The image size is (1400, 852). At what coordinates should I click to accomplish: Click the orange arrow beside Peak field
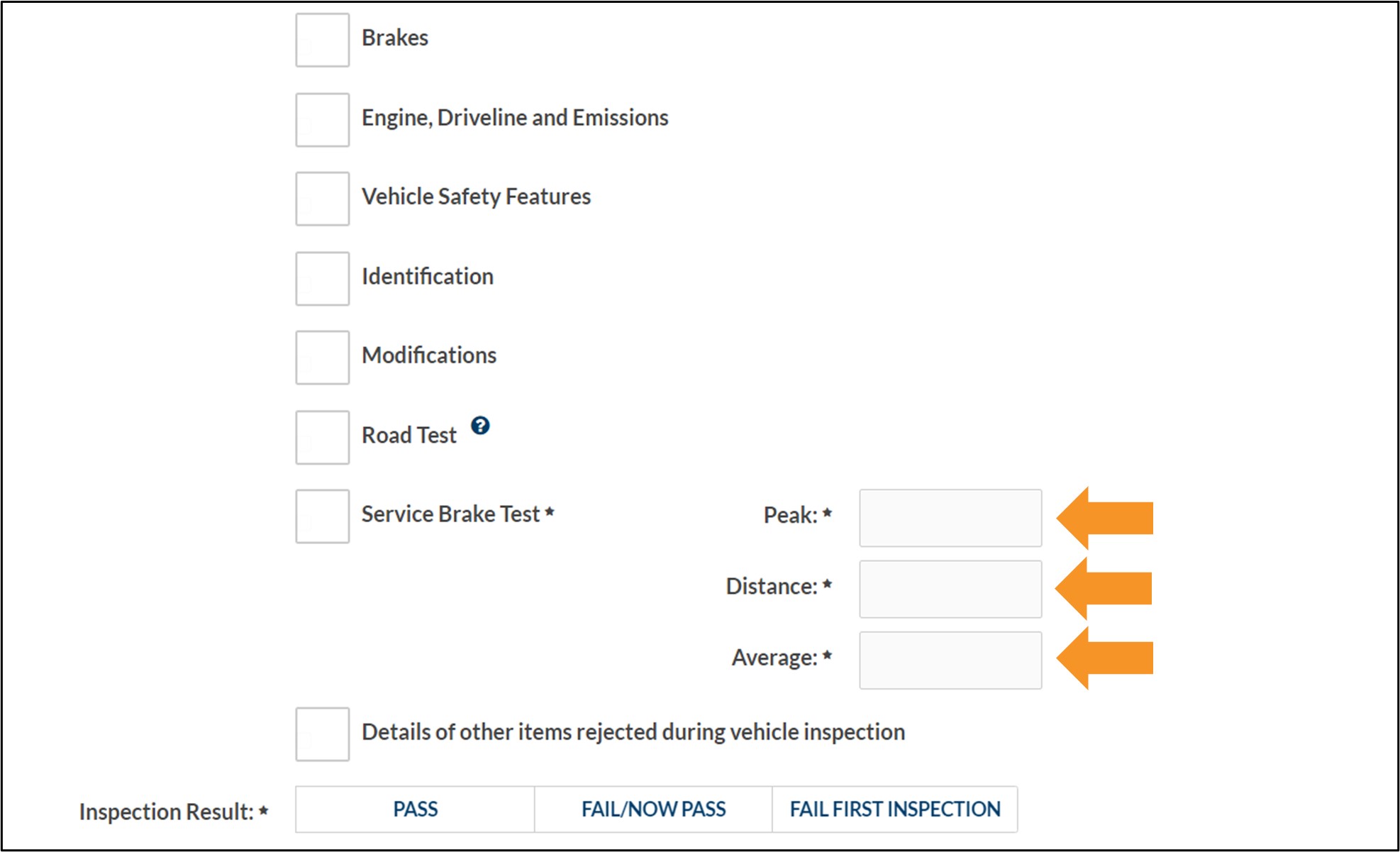[x=1105, y=518]
